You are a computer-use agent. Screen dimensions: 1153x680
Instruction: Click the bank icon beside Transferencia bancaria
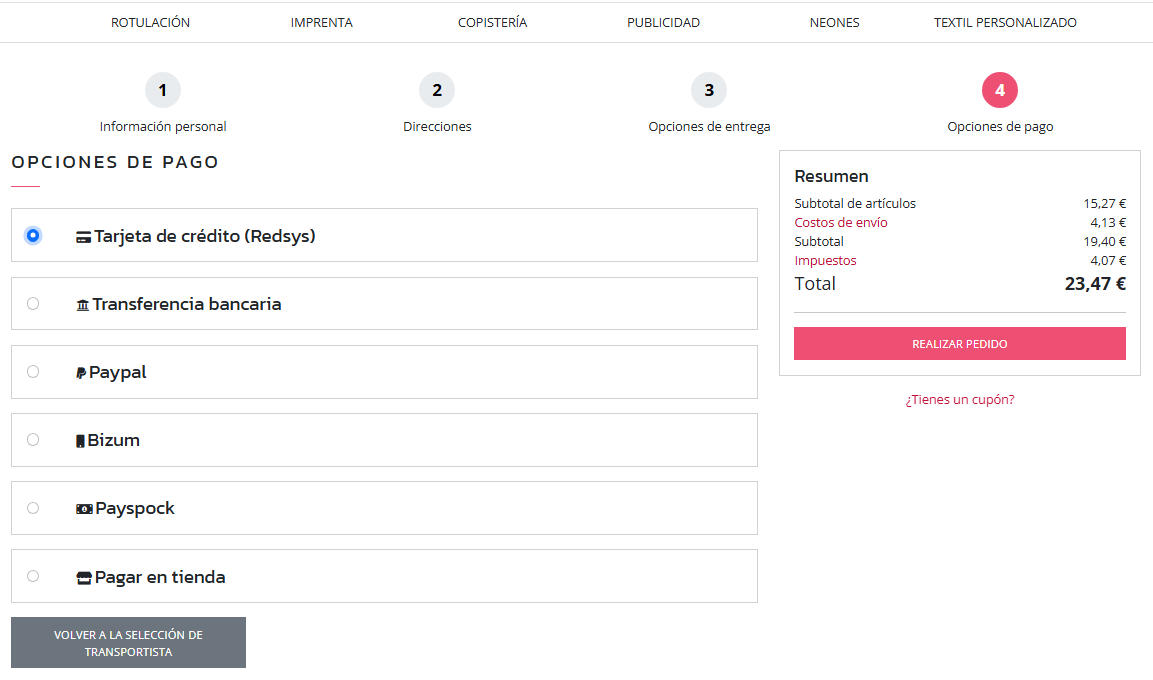coord(83,305)
